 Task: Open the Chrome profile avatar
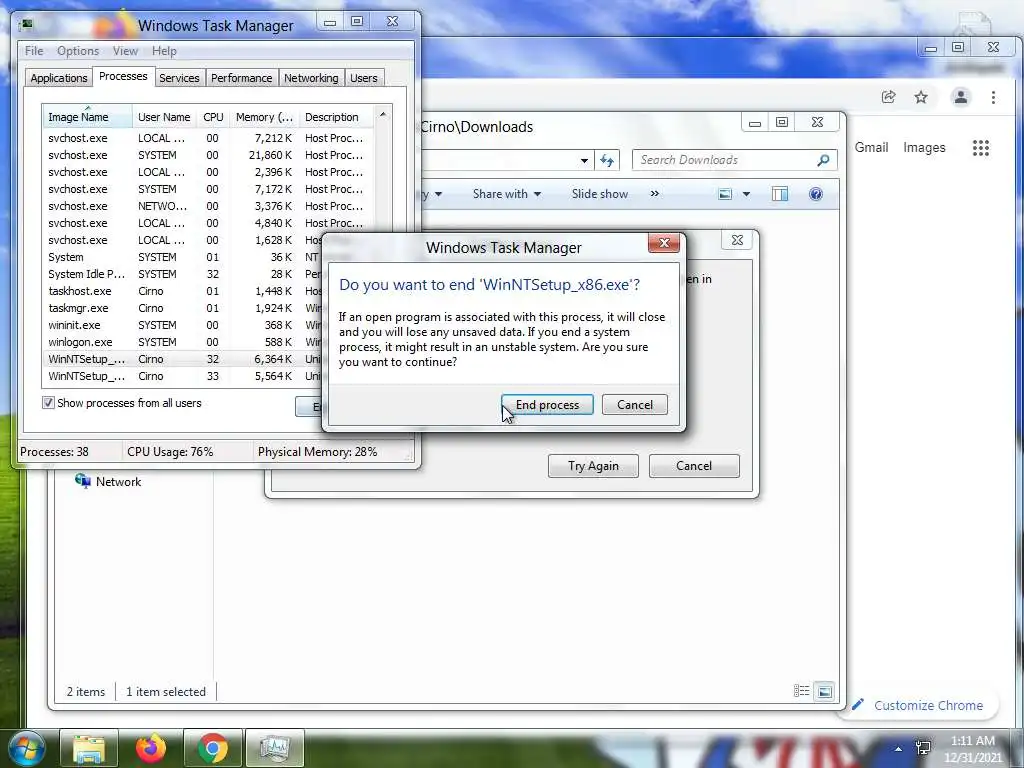tap(961, 97)
